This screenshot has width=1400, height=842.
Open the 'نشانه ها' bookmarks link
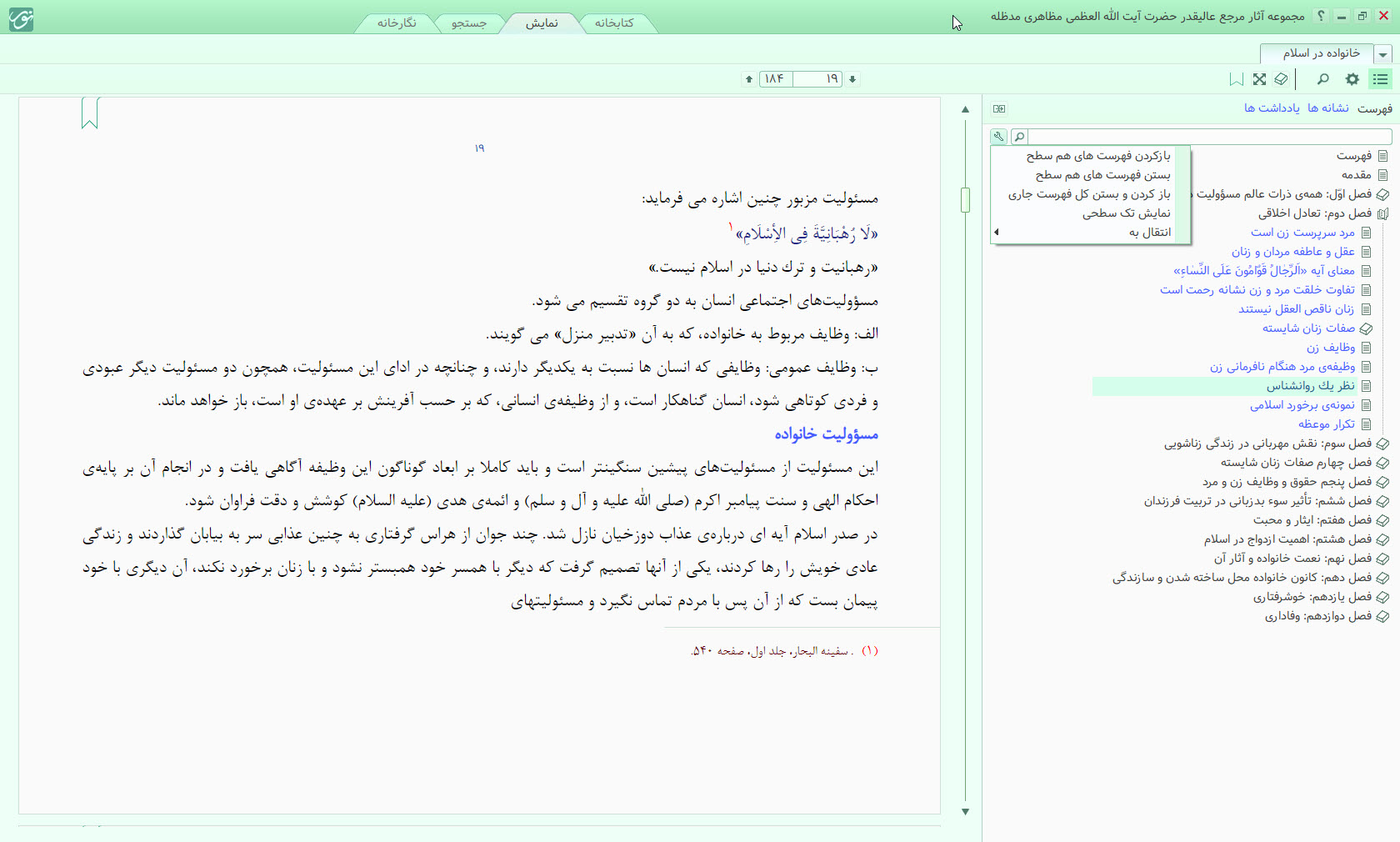pos(1327,108)
